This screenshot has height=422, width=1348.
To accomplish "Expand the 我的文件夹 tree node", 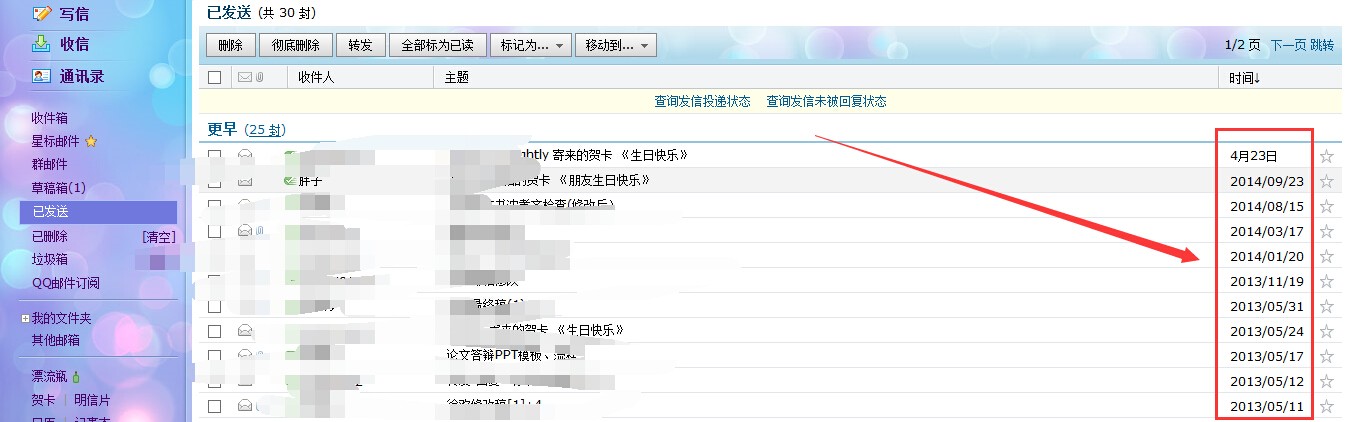I will (25, 319).
